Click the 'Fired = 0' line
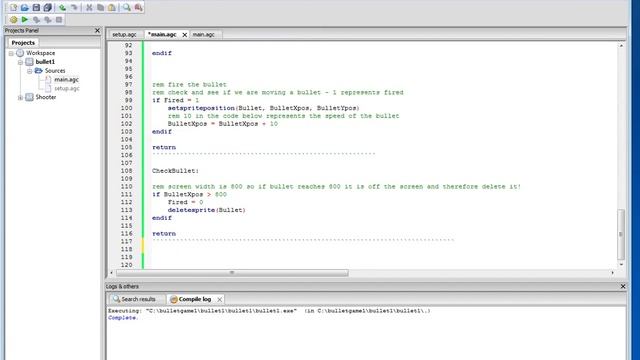 pyautogui.click(x=185, y=202)
